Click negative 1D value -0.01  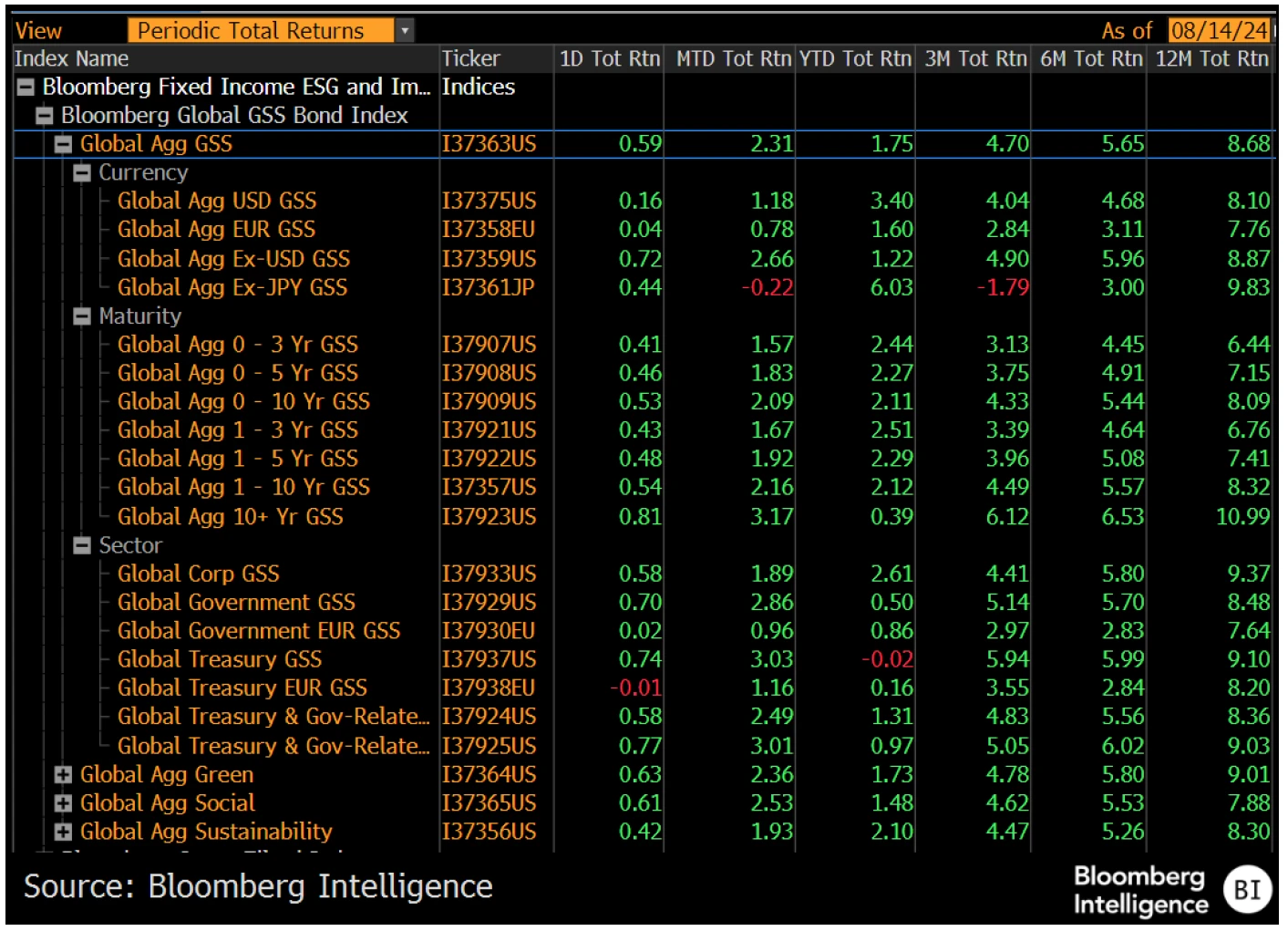635,688
